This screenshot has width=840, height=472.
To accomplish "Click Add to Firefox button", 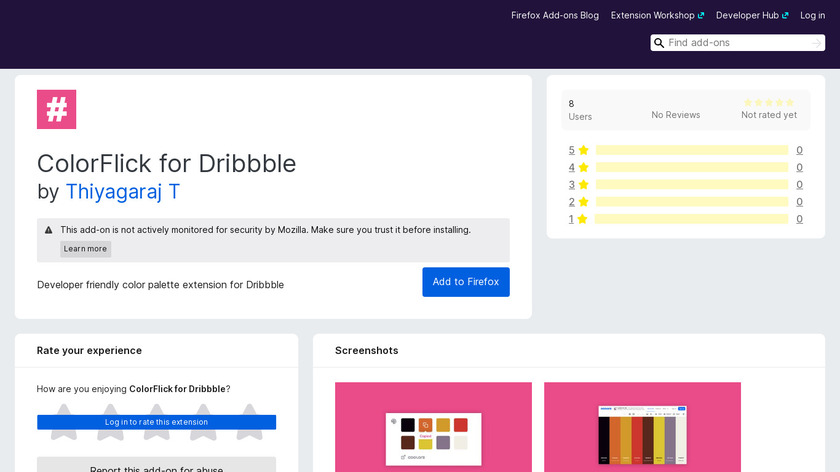I will (466, 282).
